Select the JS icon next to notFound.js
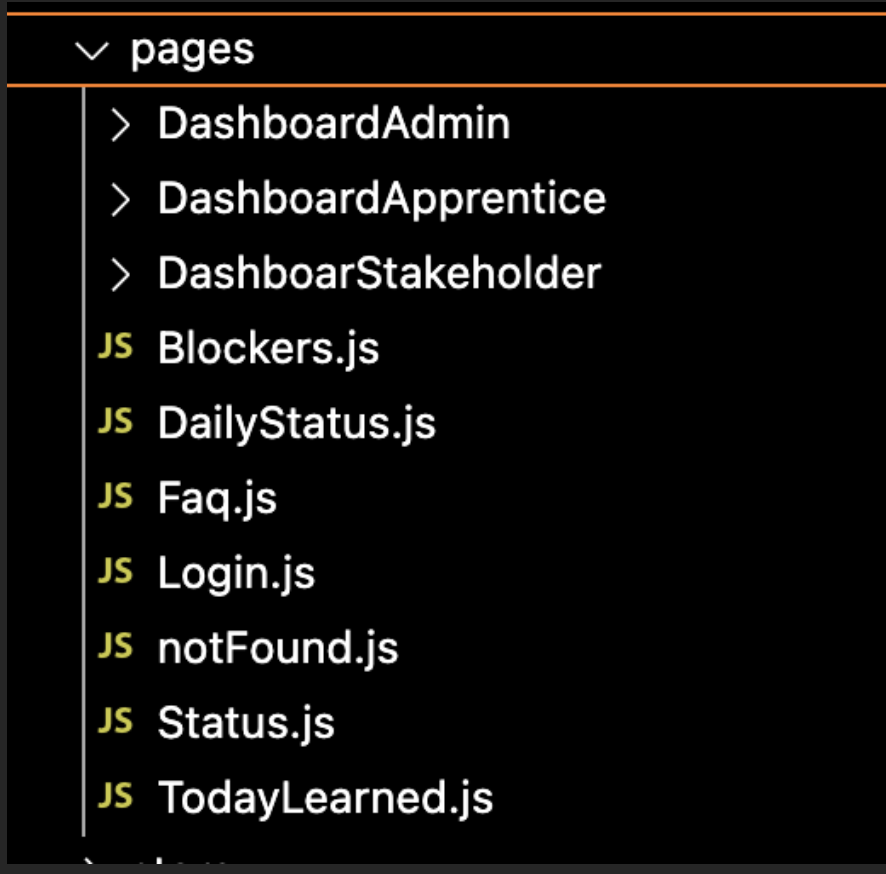 [x=116, y=648]
